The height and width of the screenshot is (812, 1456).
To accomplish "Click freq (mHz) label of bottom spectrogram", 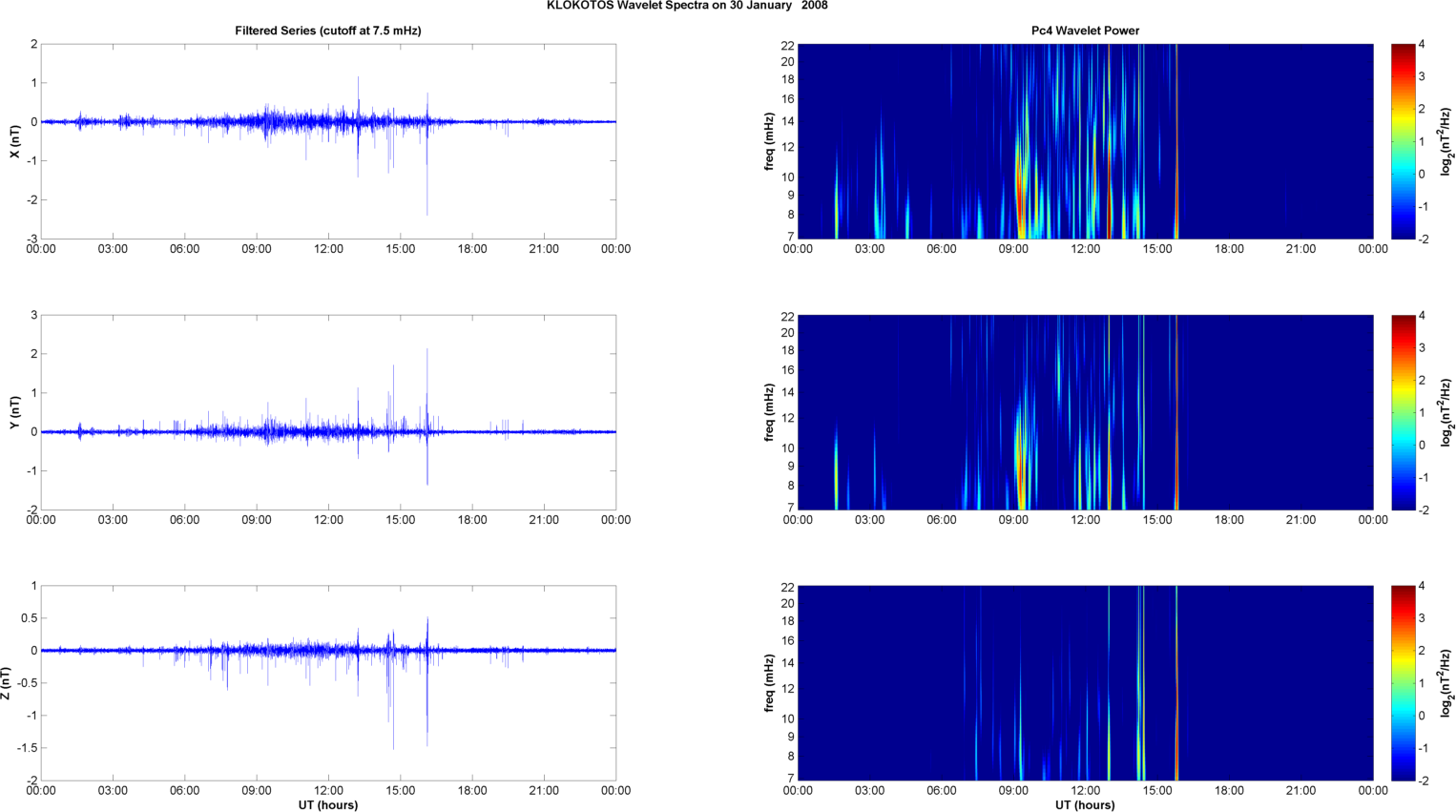I will point(769,683).
